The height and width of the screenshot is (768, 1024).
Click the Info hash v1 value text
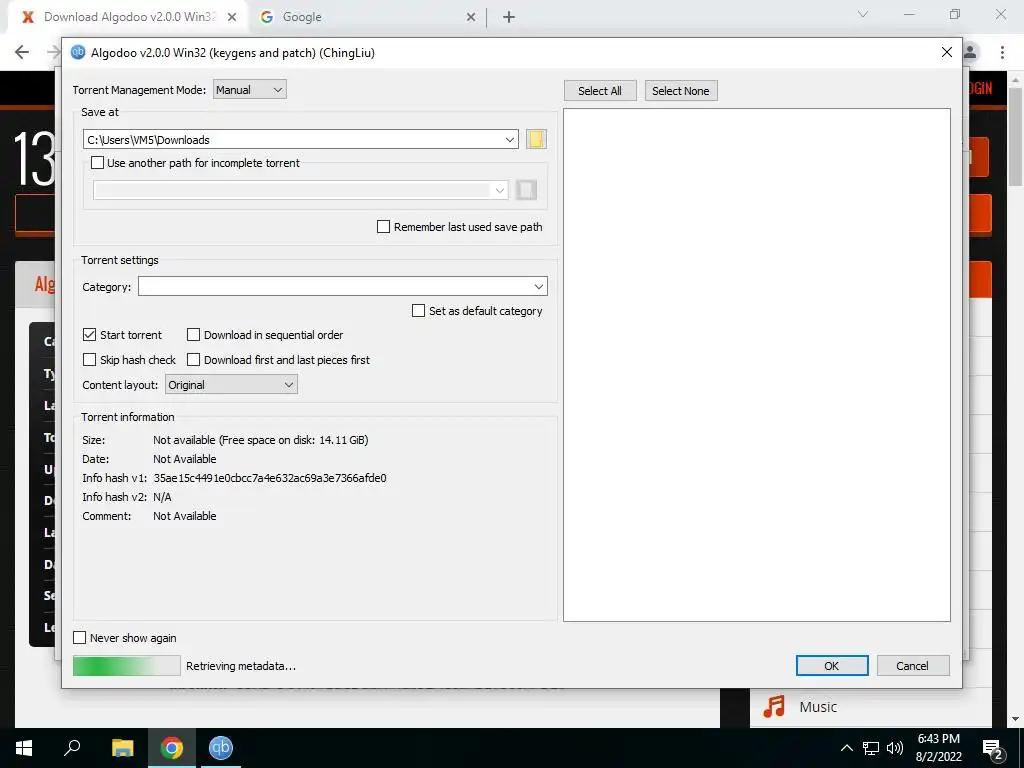(270, 478)
